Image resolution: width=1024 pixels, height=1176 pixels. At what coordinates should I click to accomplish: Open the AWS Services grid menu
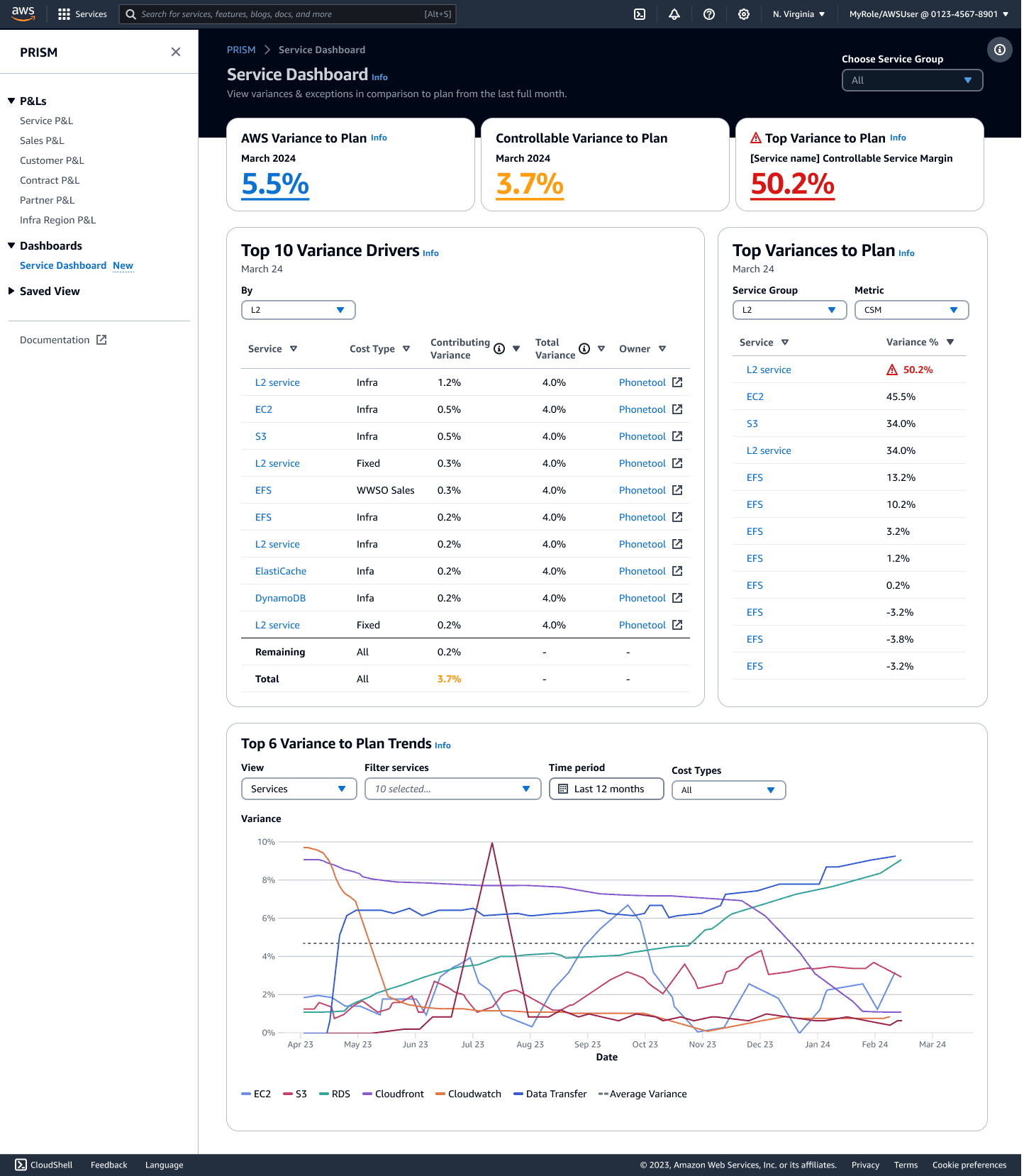(64, 14)
